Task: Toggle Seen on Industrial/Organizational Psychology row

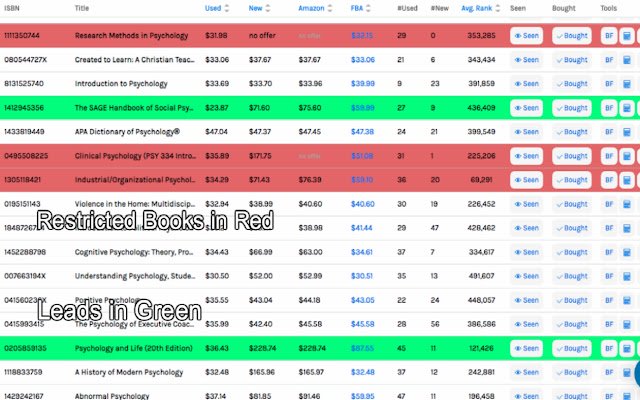Action: (x=526, y=180)
